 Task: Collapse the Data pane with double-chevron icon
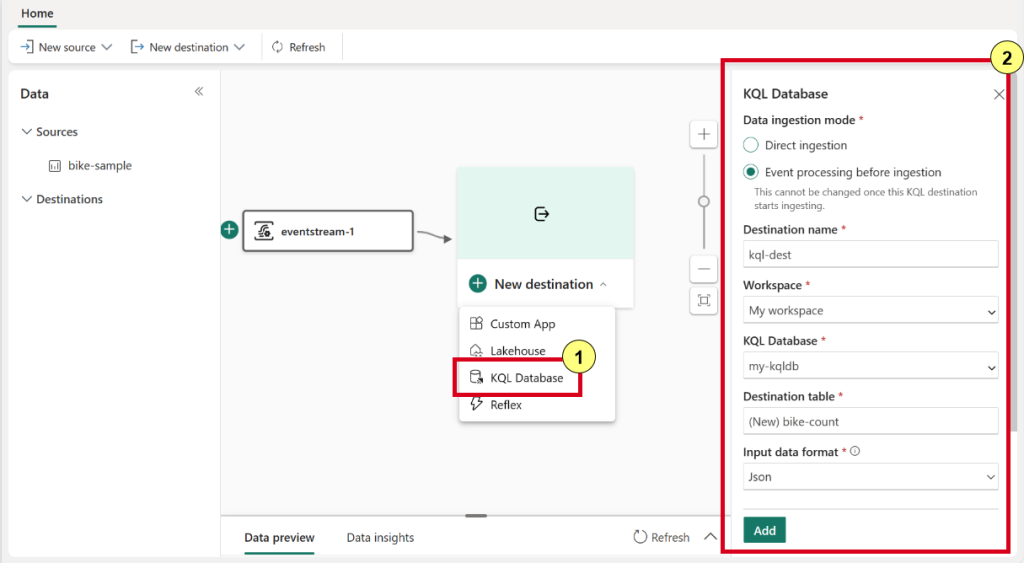point(199,91)
